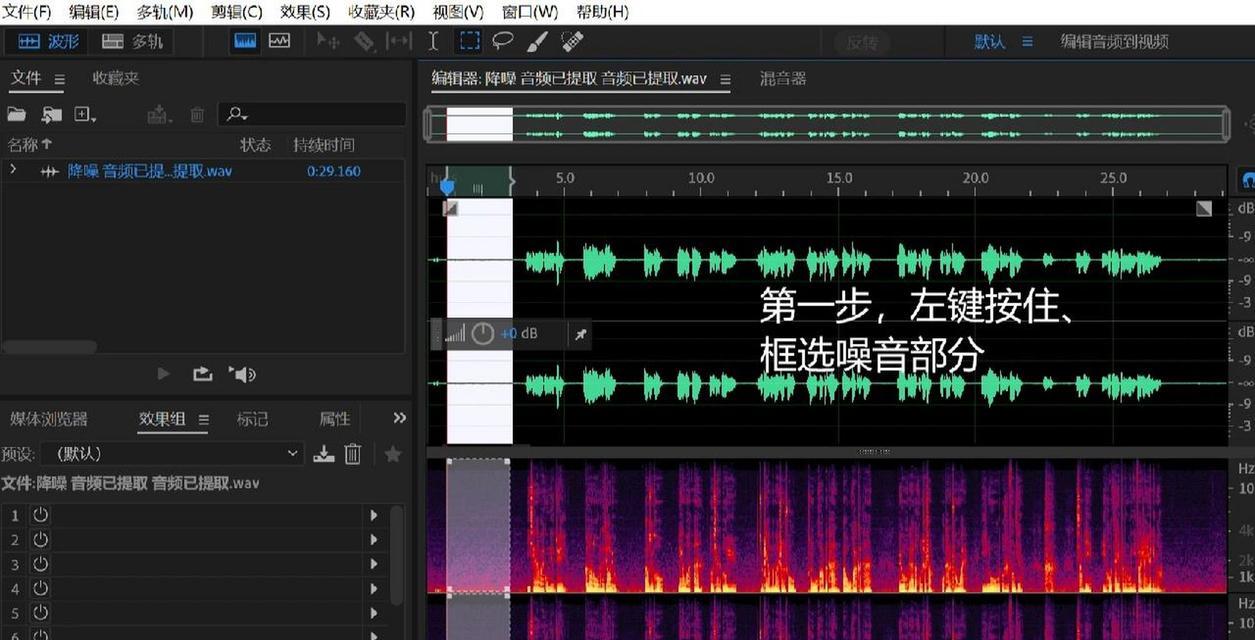Select the Move tool

(x=328, y=41)
